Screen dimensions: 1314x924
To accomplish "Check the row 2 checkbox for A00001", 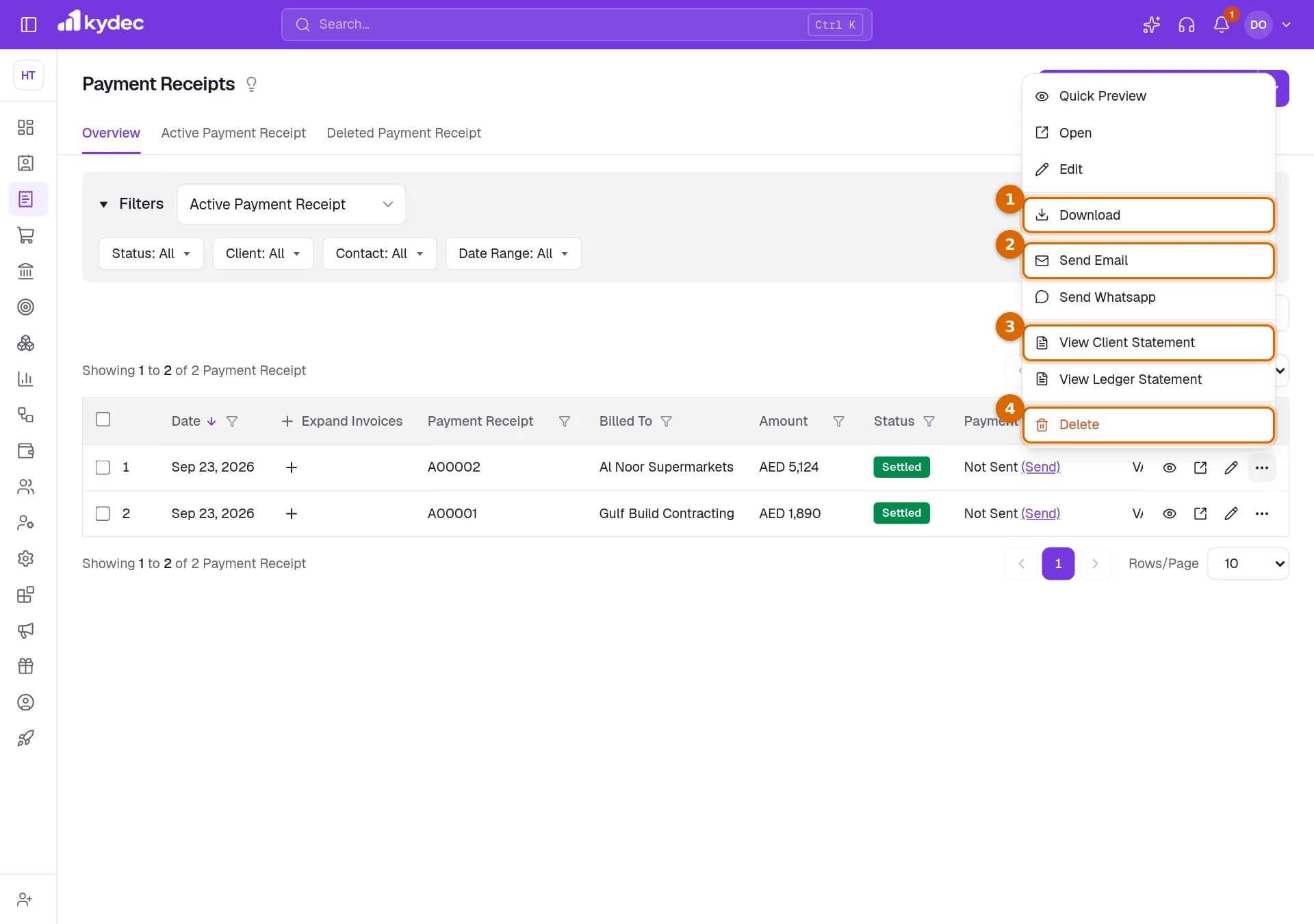I will [x=103, y=513].
